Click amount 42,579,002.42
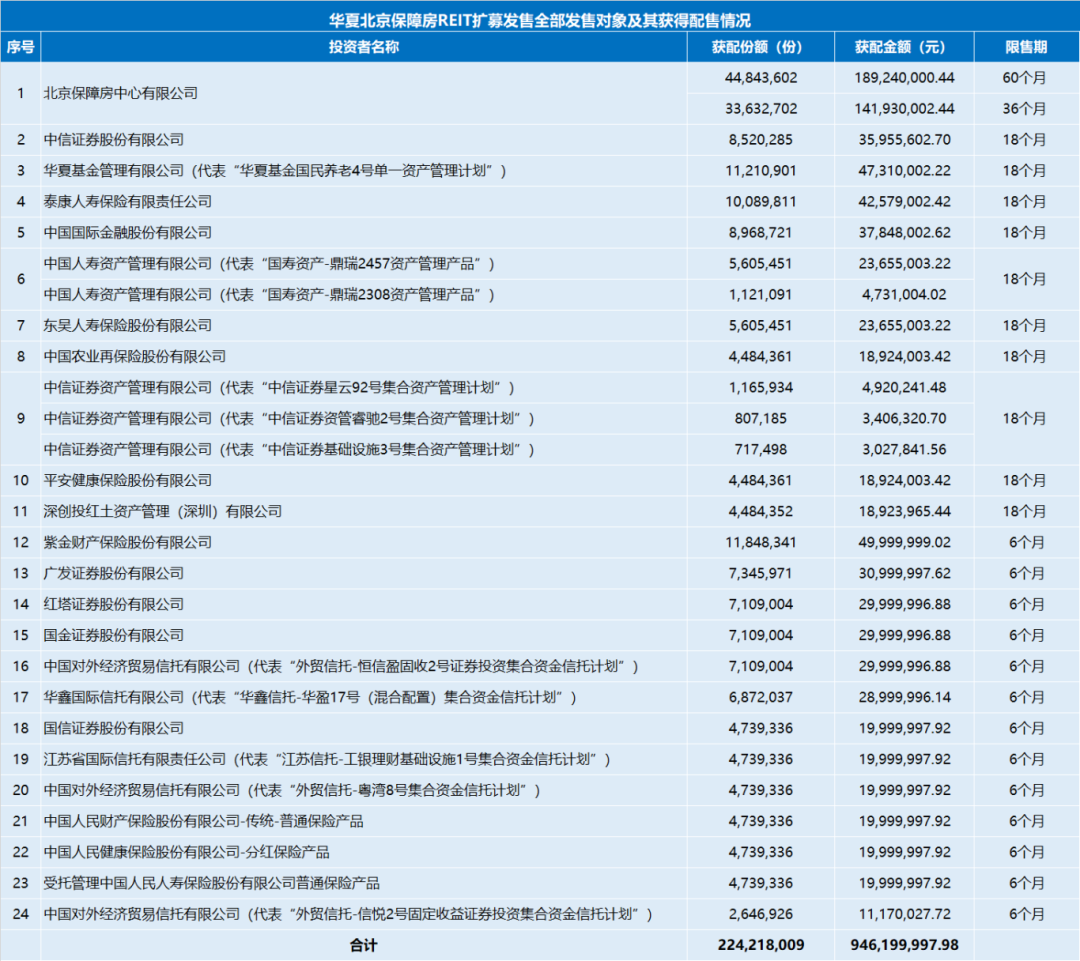Image resolution: width=1080 pixels, height=961 pixels. pos(904,202)
